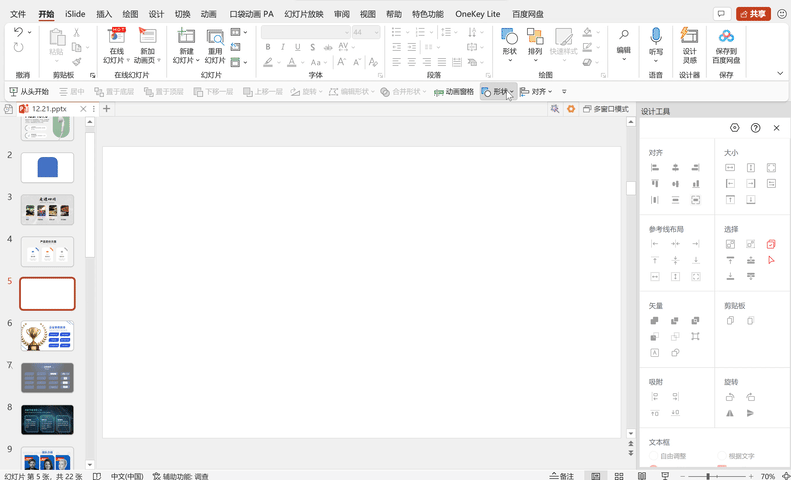The width and height of the screenshot is (791, 480).
Task: Toggle 多窗口模式 multi-window mode
Action: click(605, 109)
